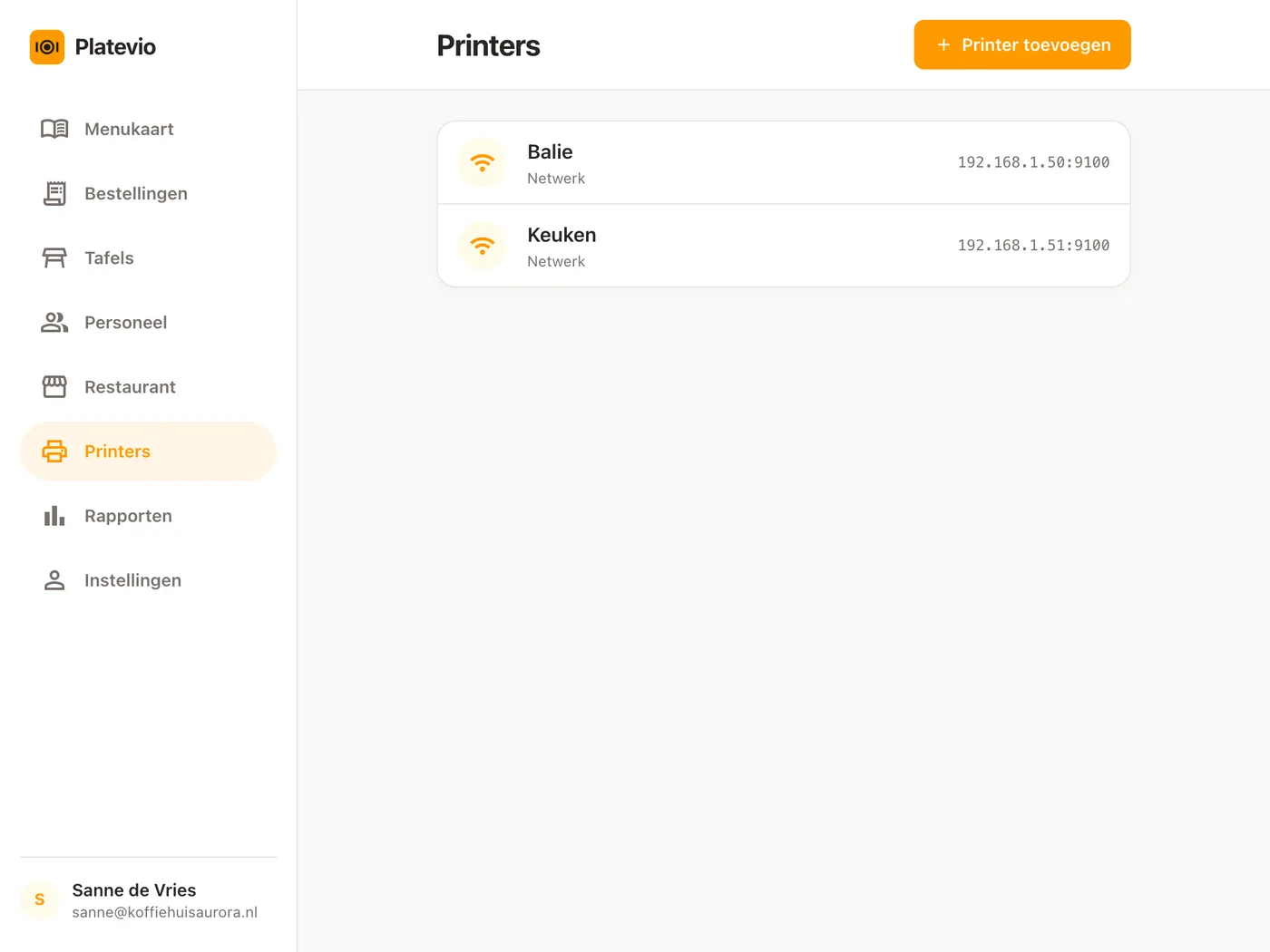Viewport: 1270px width, 952px height.
Task: Click the Keuken printer wifi icon
Action: [483, 245]
